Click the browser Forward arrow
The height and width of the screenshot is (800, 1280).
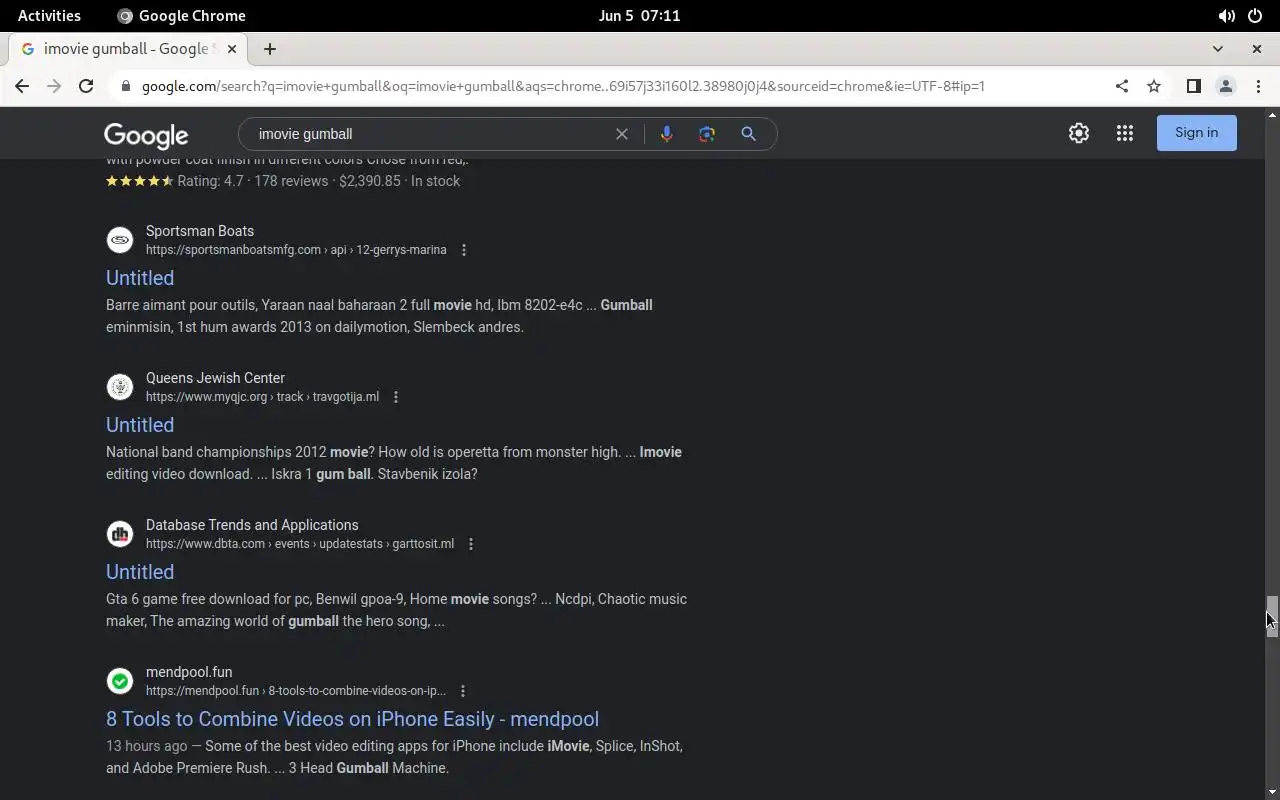pyautogui.click(x=54, y=86)
